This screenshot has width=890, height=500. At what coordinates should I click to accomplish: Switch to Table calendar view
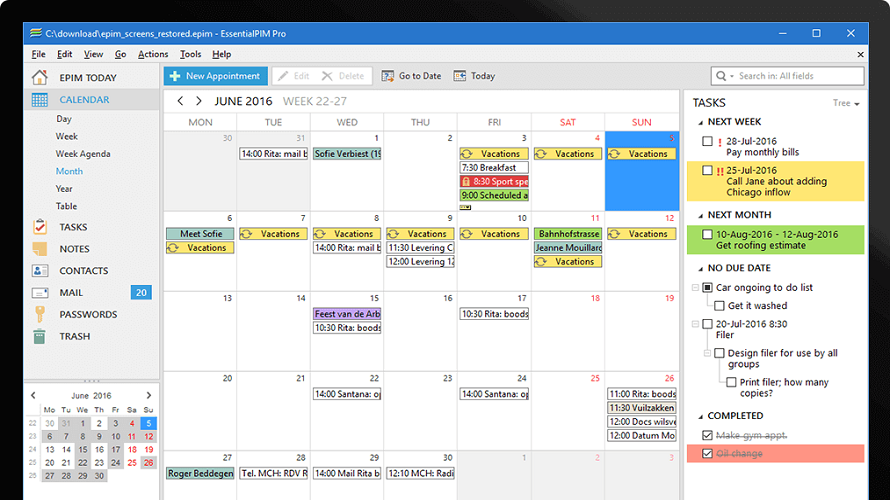point(66,206)
